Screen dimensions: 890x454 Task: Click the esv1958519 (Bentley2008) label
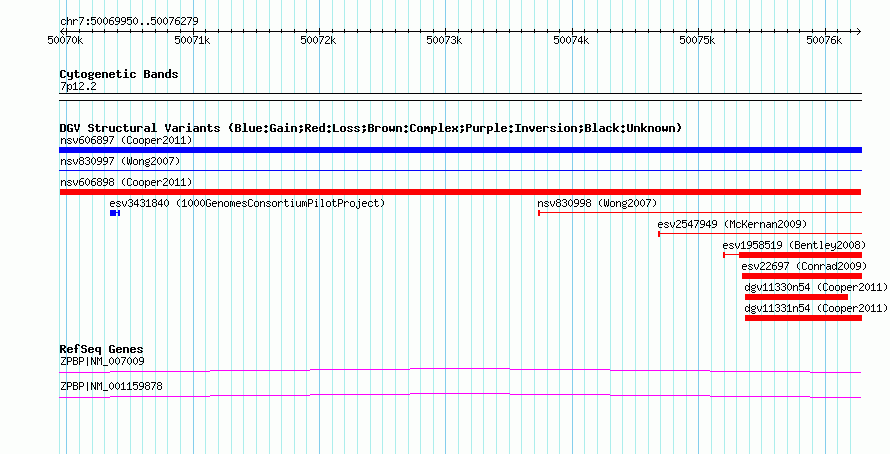794,245
